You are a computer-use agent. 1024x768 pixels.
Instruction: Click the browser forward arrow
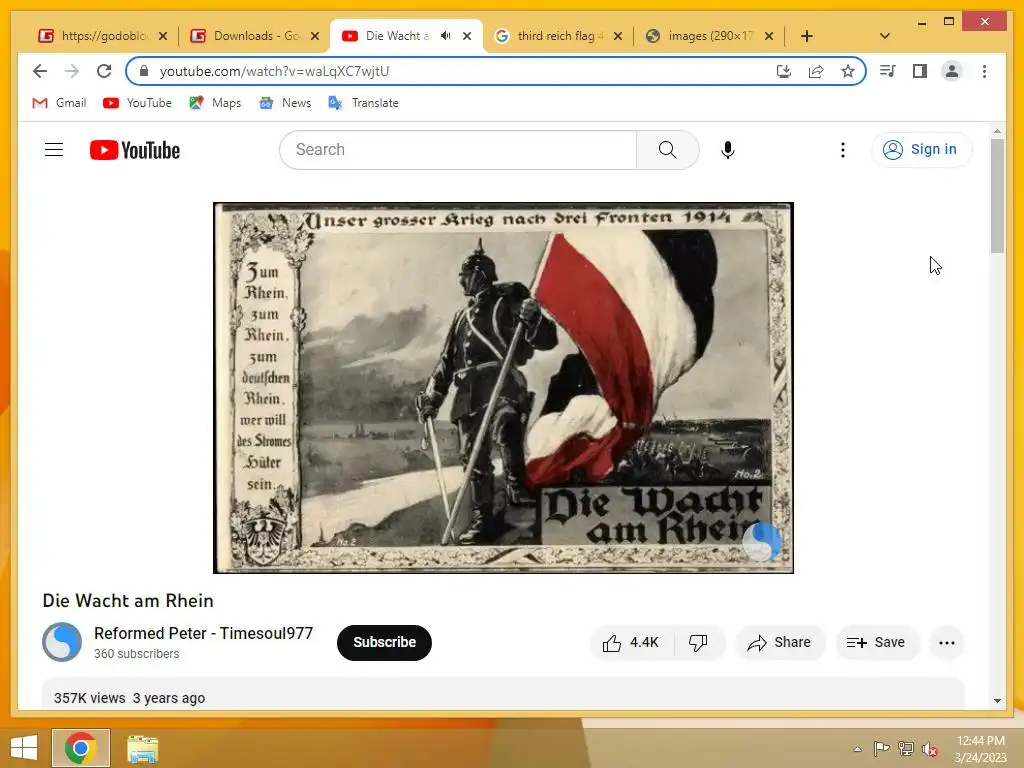[72, 71]
